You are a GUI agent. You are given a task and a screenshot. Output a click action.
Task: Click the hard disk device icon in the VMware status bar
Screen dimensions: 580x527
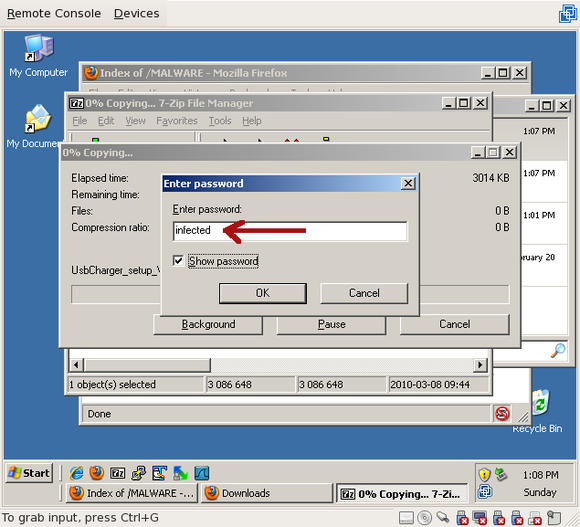click(406, 518)
